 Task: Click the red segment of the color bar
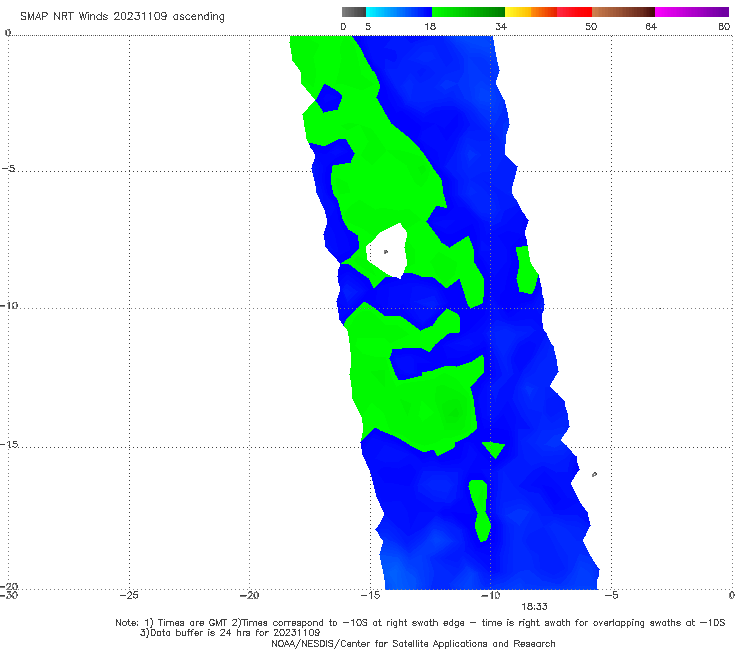tap(574, 12)
